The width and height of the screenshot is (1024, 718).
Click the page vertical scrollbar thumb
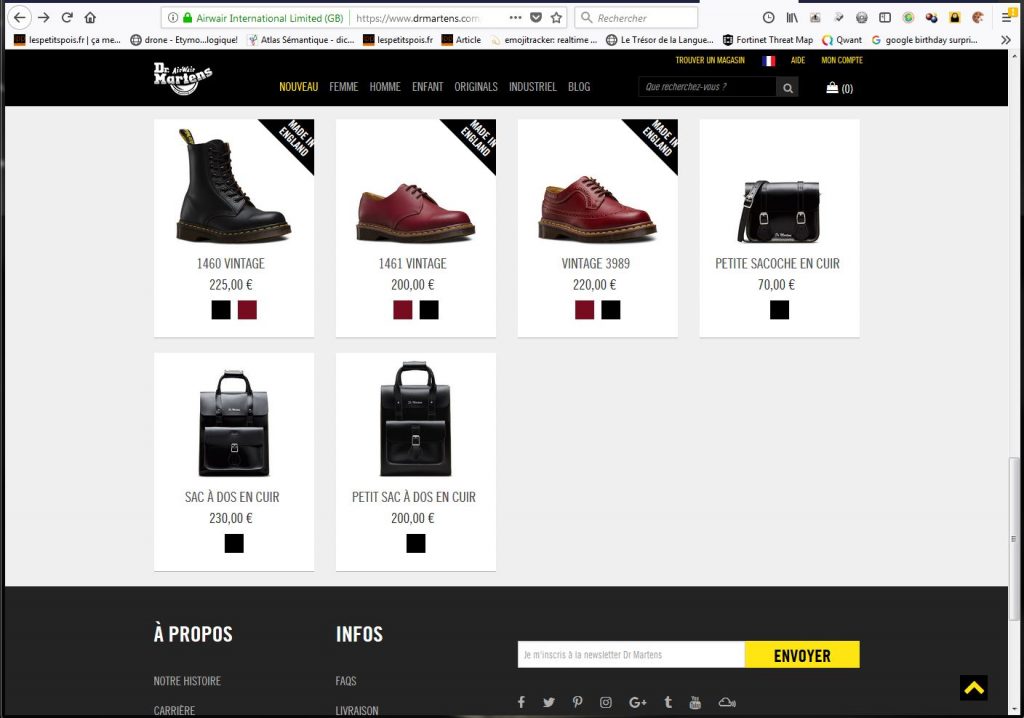1014,540
